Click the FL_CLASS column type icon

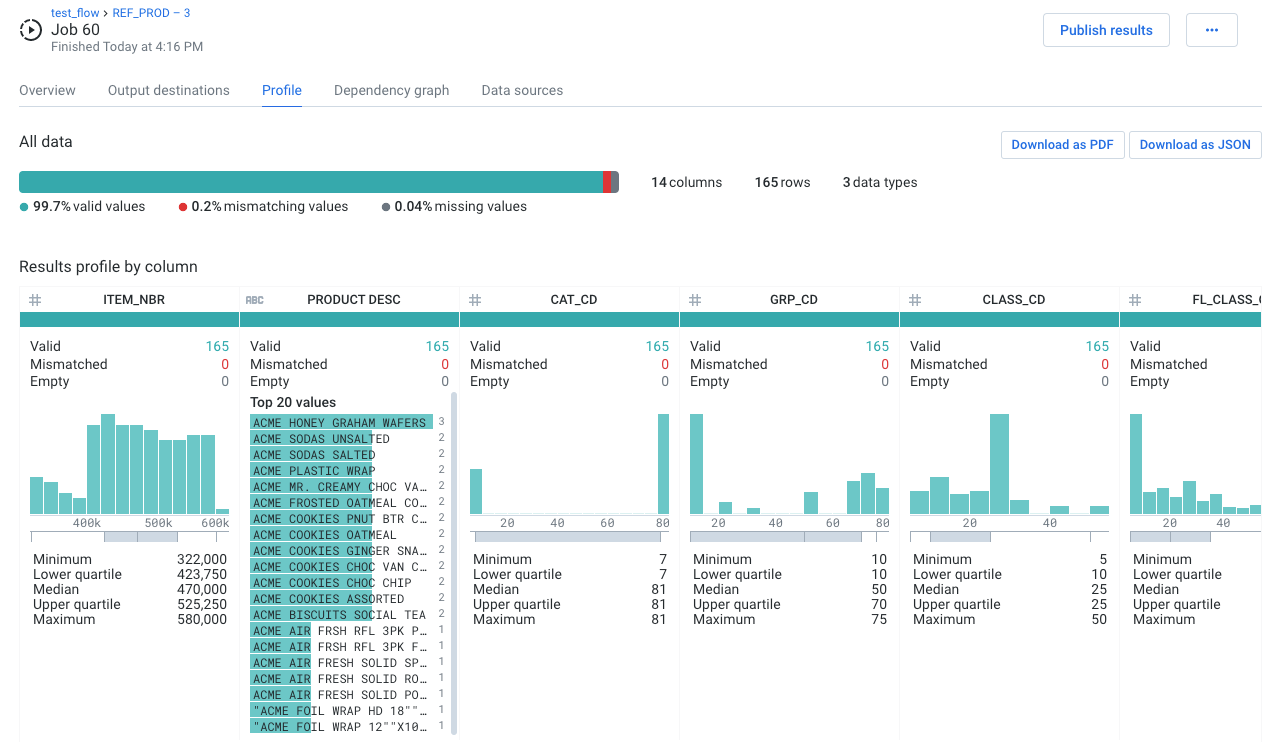tap(1135, 300)
